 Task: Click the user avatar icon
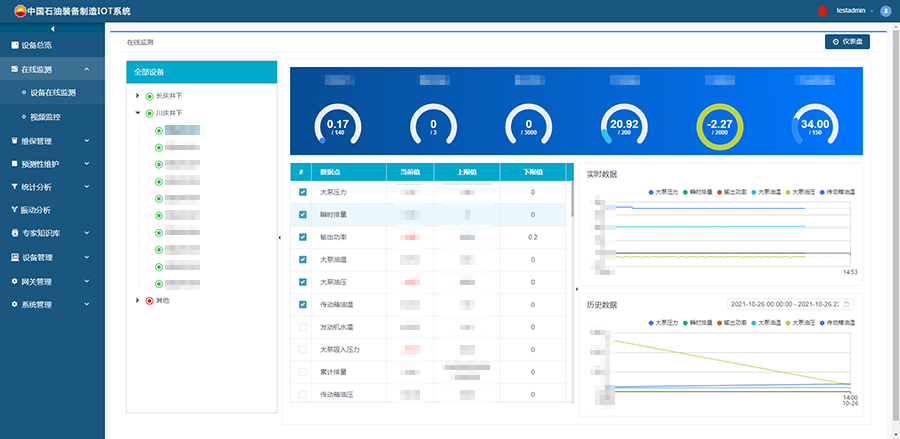(885, 11)
